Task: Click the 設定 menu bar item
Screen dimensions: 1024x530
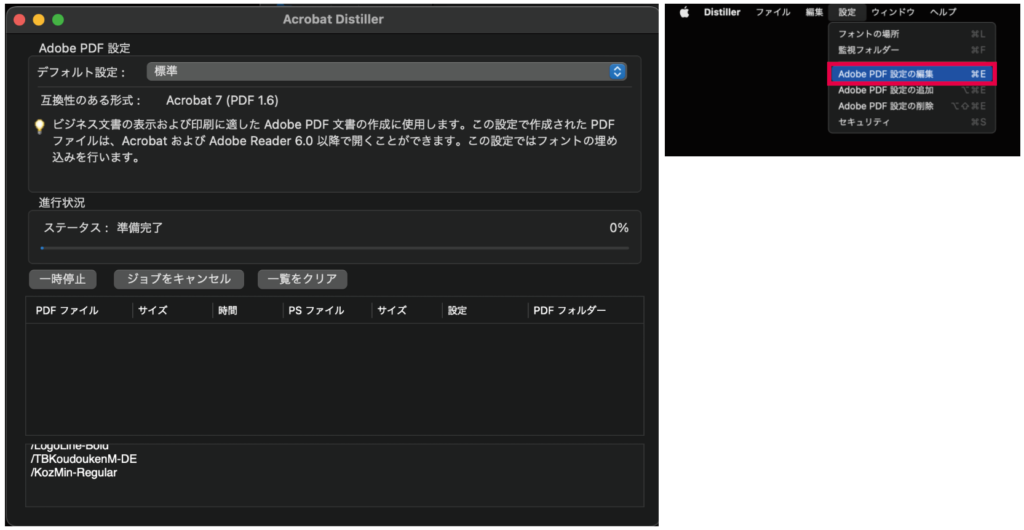Action: [x=847, y=12]
